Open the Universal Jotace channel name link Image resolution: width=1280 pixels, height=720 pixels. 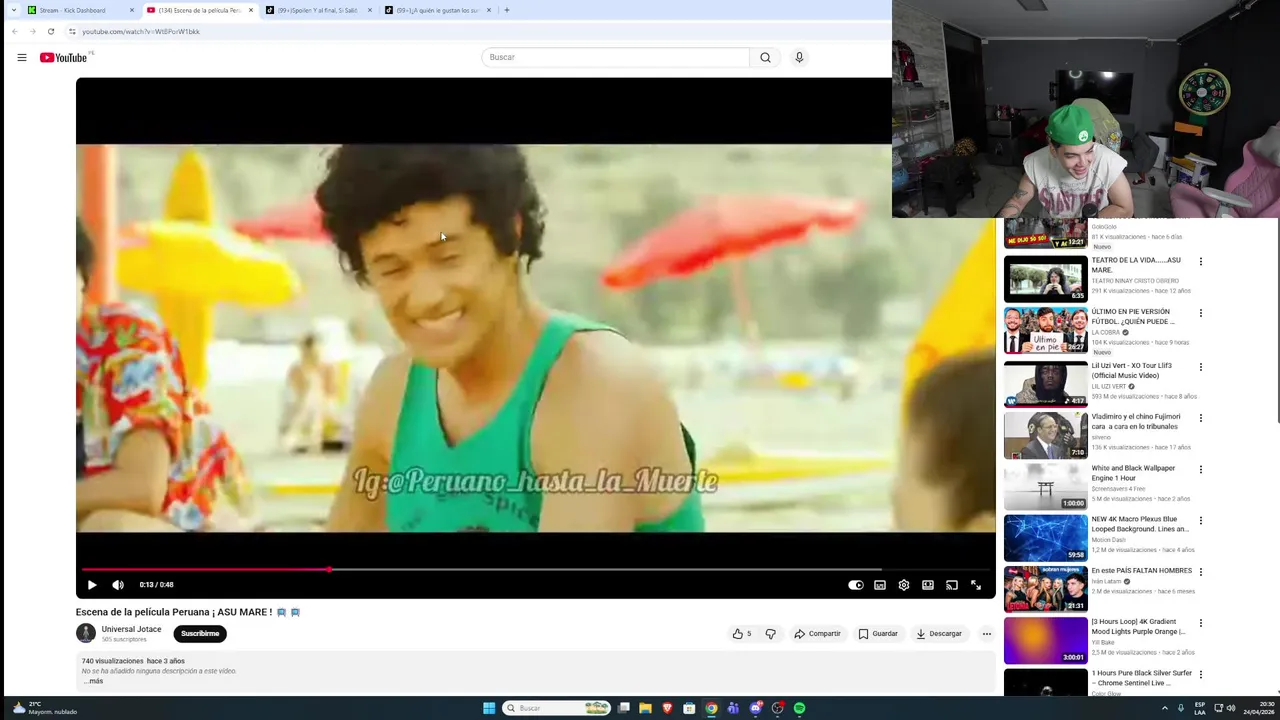coord(131,629)
